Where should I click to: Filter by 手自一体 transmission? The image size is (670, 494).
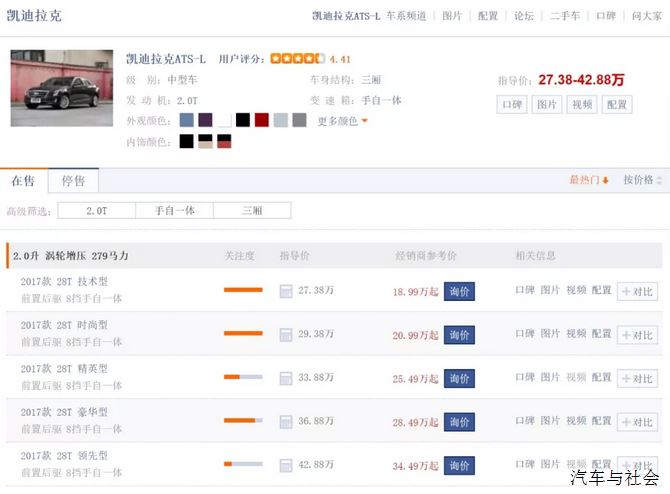174,211
